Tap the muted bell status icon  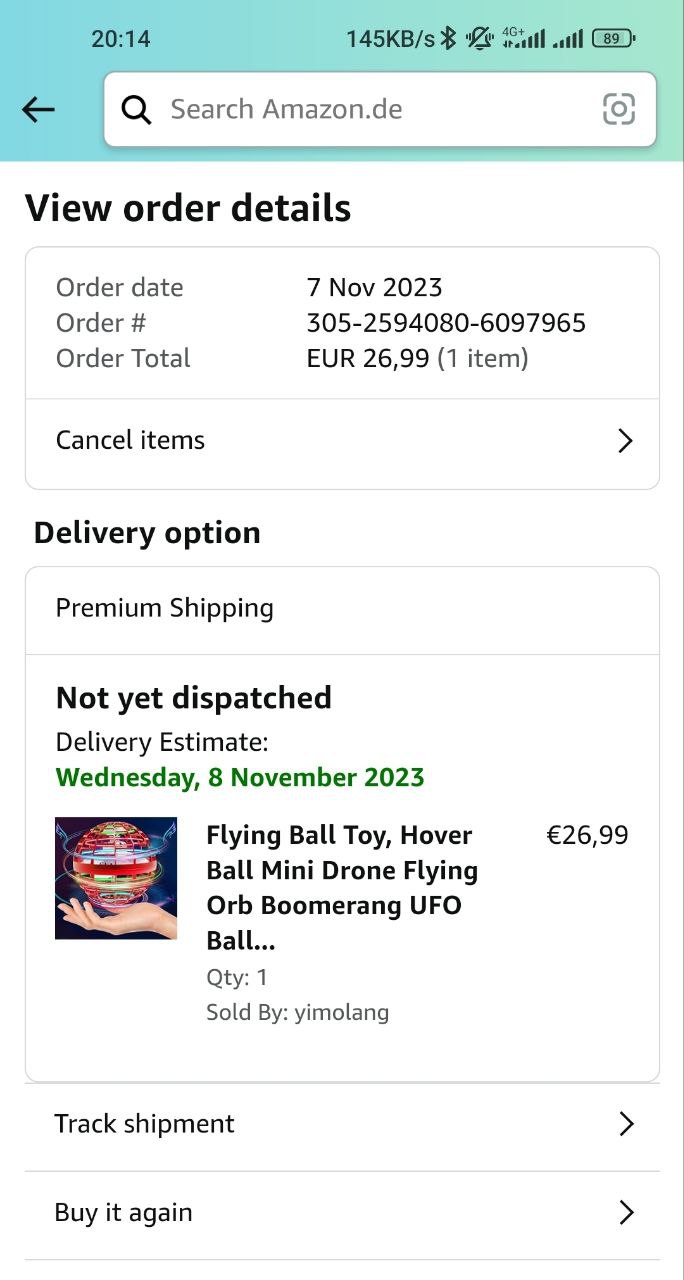pos(480,39)
